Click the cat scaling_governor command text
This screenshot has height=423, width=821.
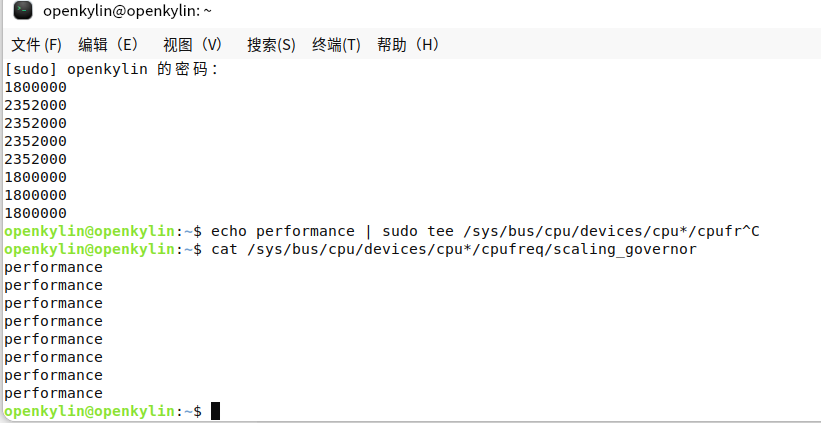[x=454, y=249]
